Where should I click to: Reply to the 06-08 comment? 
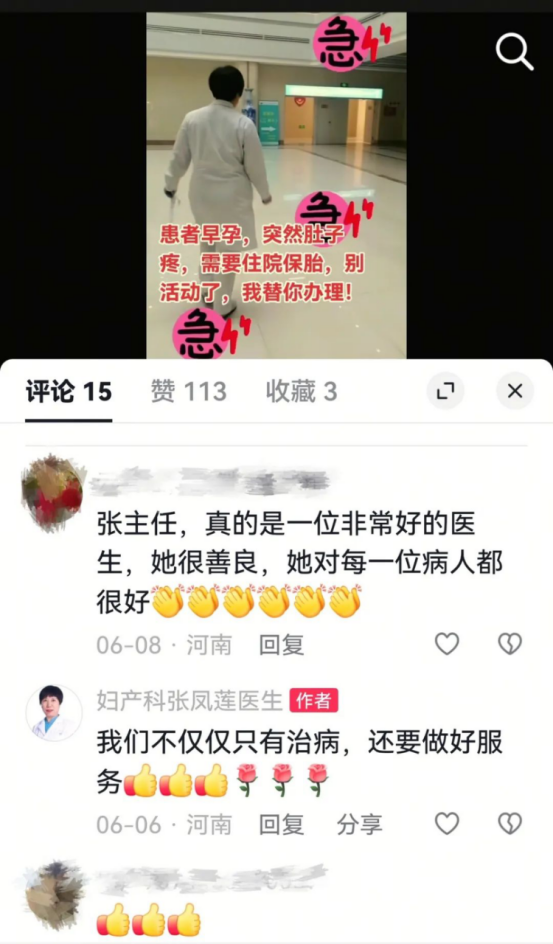tap(282, 645)
